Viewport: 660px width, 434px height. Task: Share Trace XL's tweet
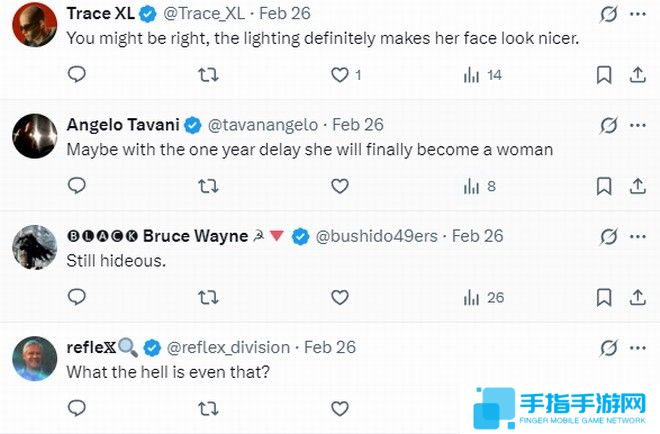pos(637,75)
